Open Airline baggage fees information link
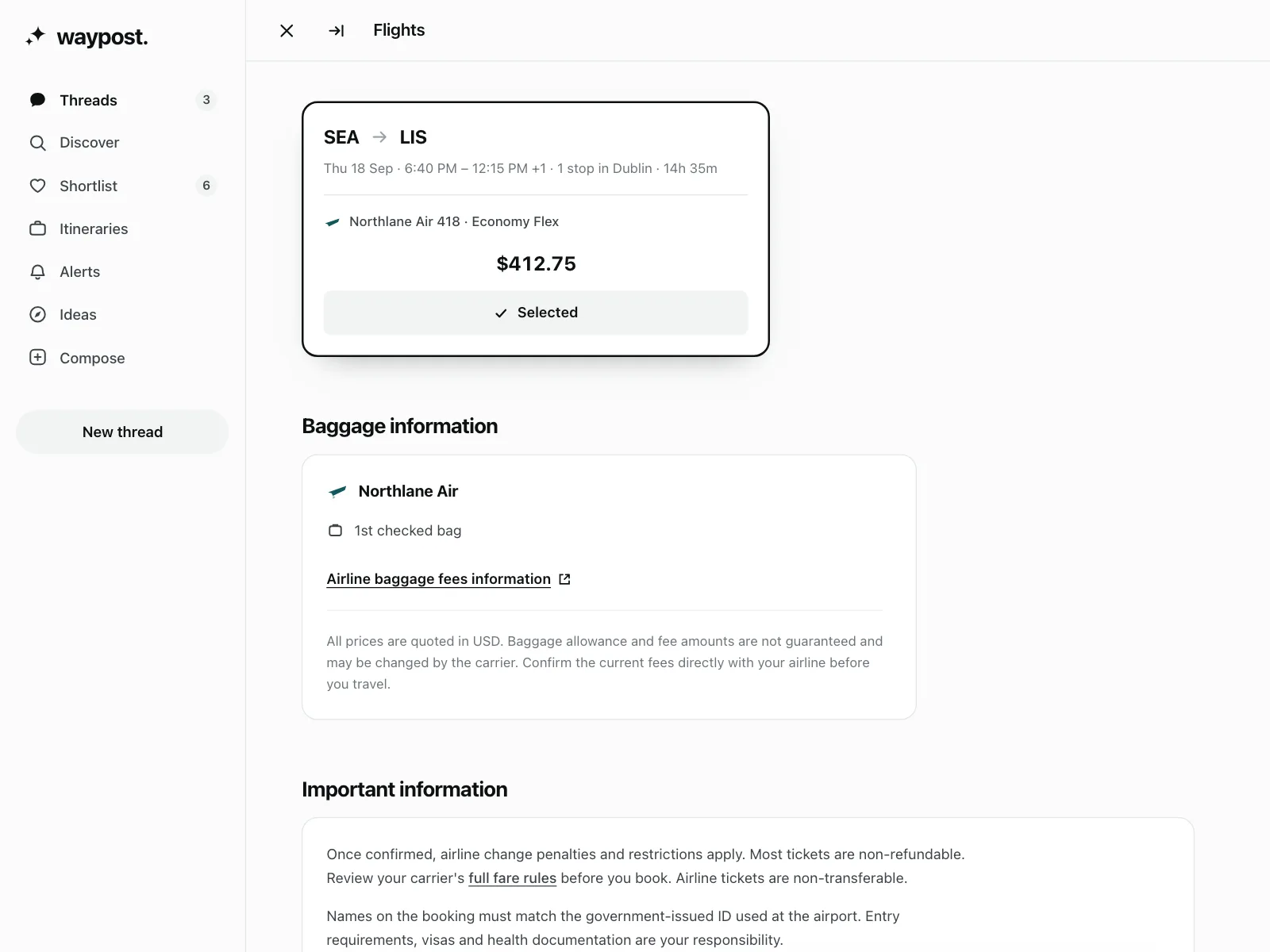 coord(438,579)
